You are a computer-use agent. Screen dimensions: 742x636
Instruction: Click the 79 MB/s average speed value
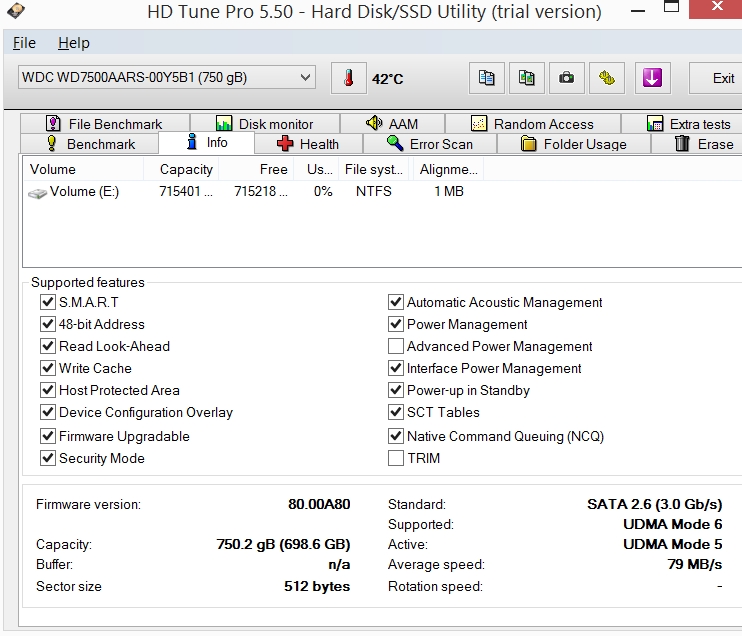695,565
